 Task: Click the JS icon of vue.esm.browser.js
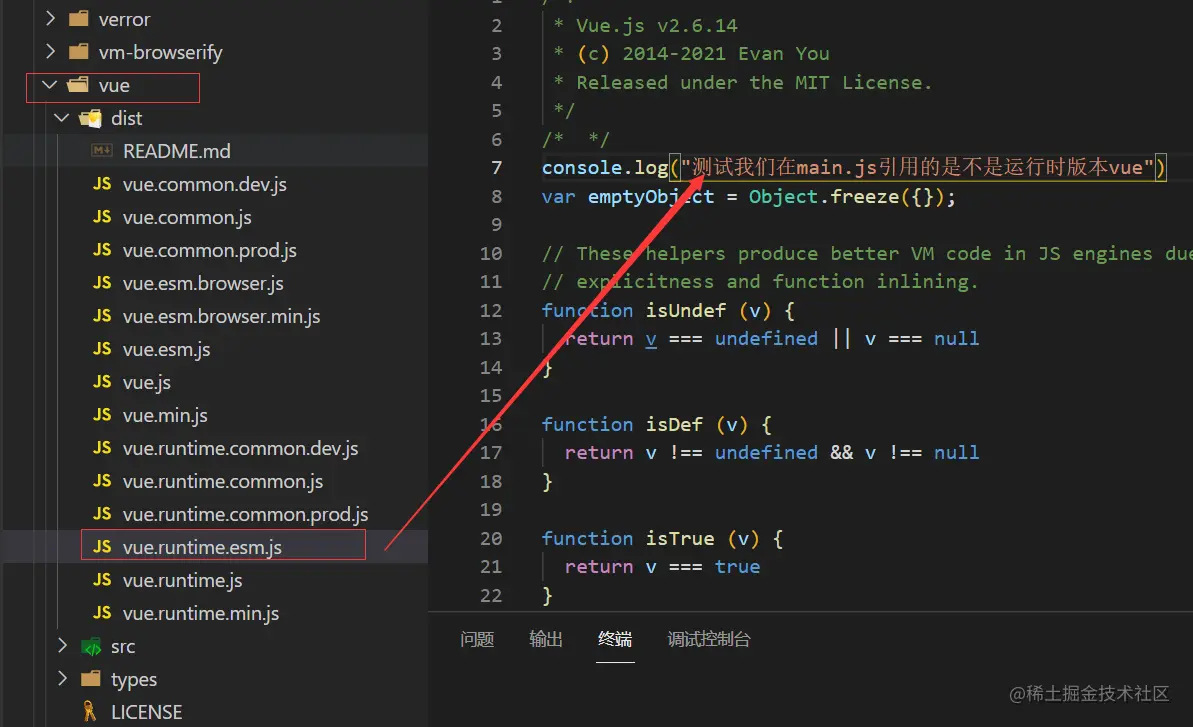[102, 283]
